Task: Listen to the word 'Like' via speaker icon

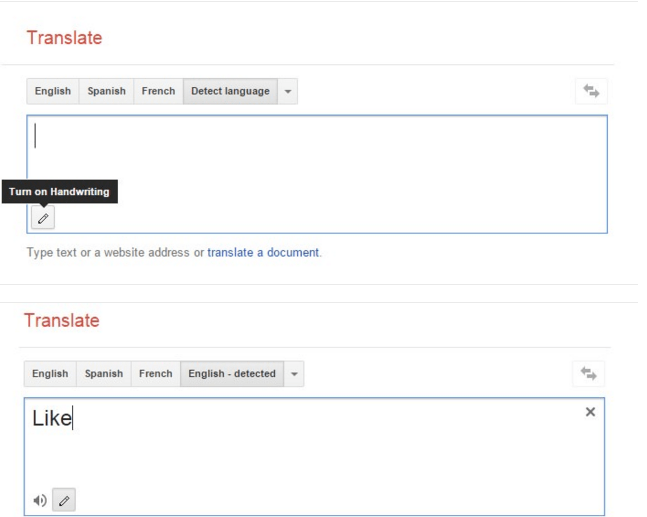Action: click(x=40, y=500)
